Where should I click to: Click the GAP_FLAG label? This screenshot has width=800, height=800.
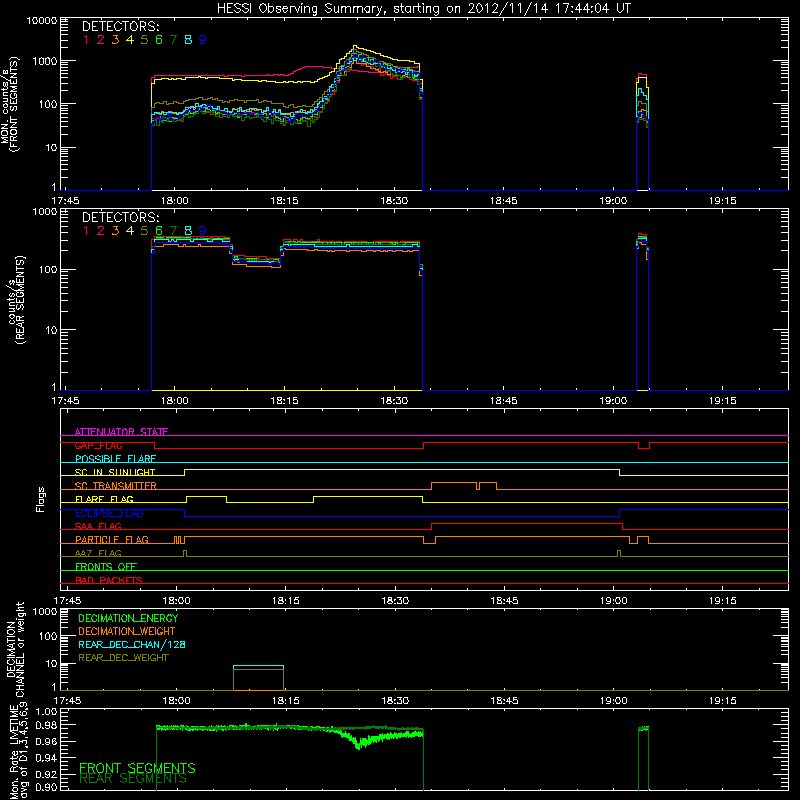(99, 445)
